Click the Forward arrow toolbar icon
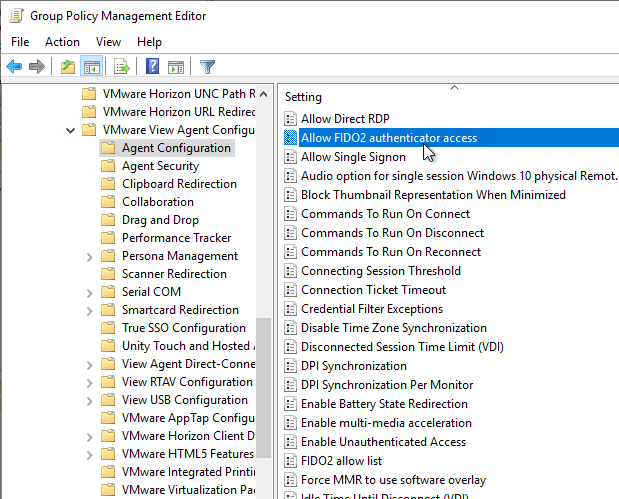 (37, 66)
